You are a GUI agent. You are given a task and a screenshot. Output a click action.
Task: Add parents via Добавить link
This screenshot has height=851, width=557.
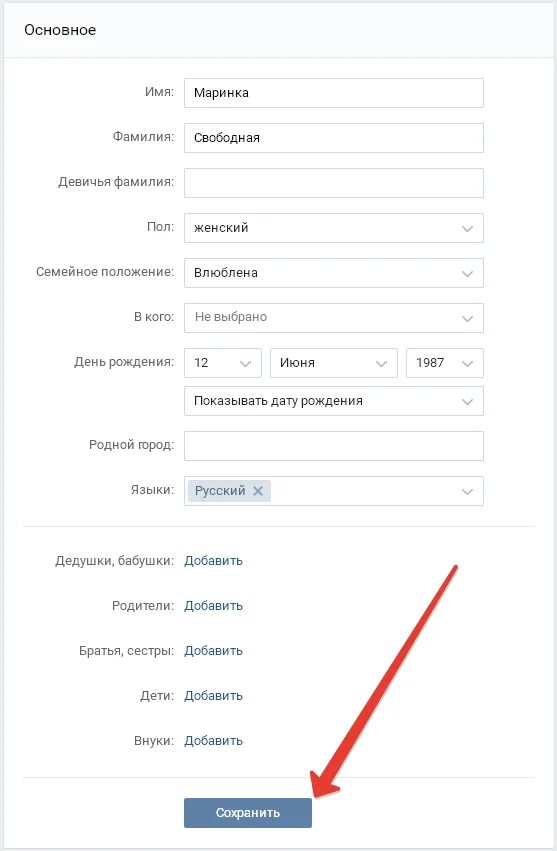213,606
